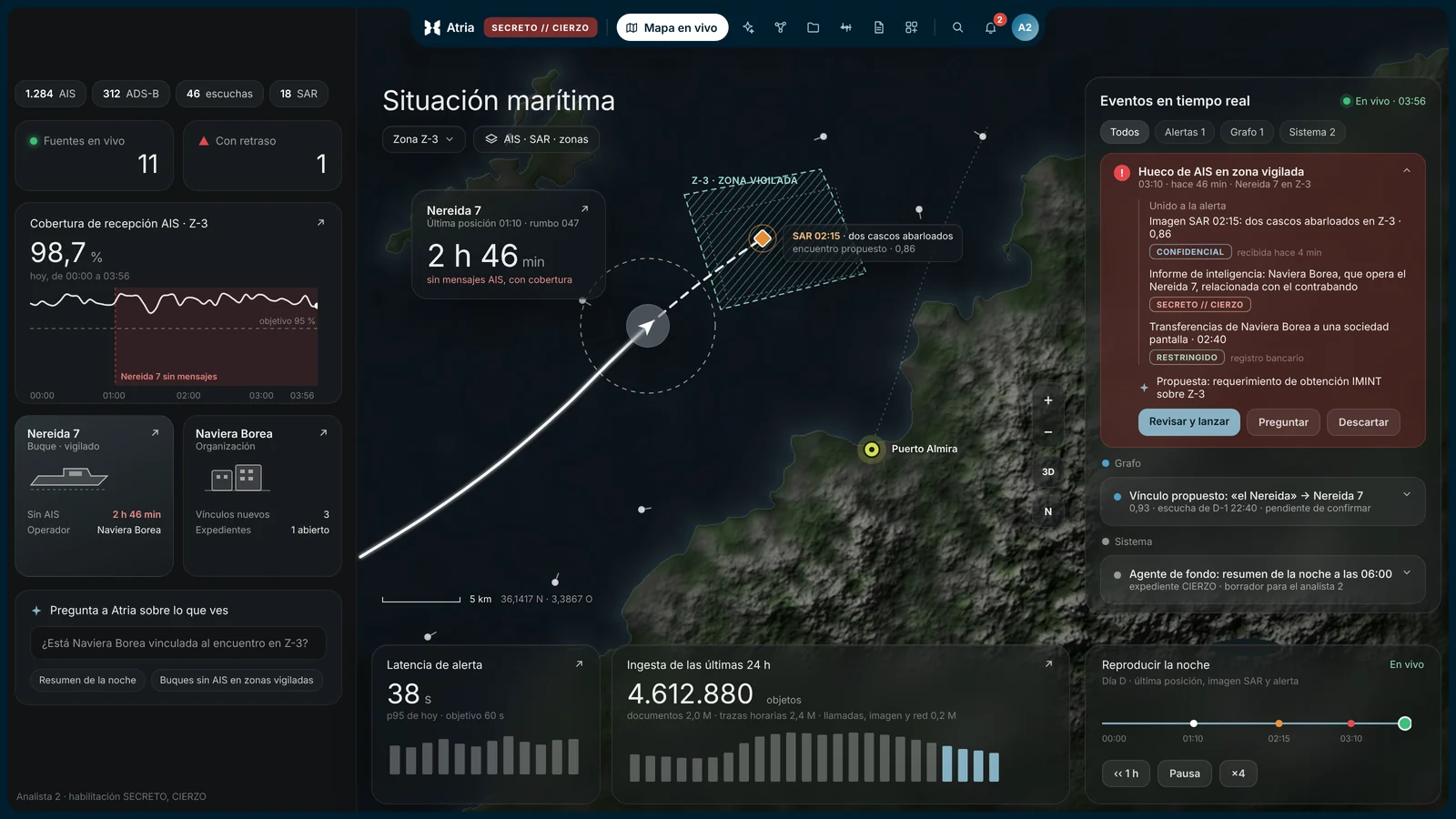Image resolution: width=1456 pixels, height=819 pixels.
Task: Expand the Agente de fondo system event
Action: pos(1406,573)
